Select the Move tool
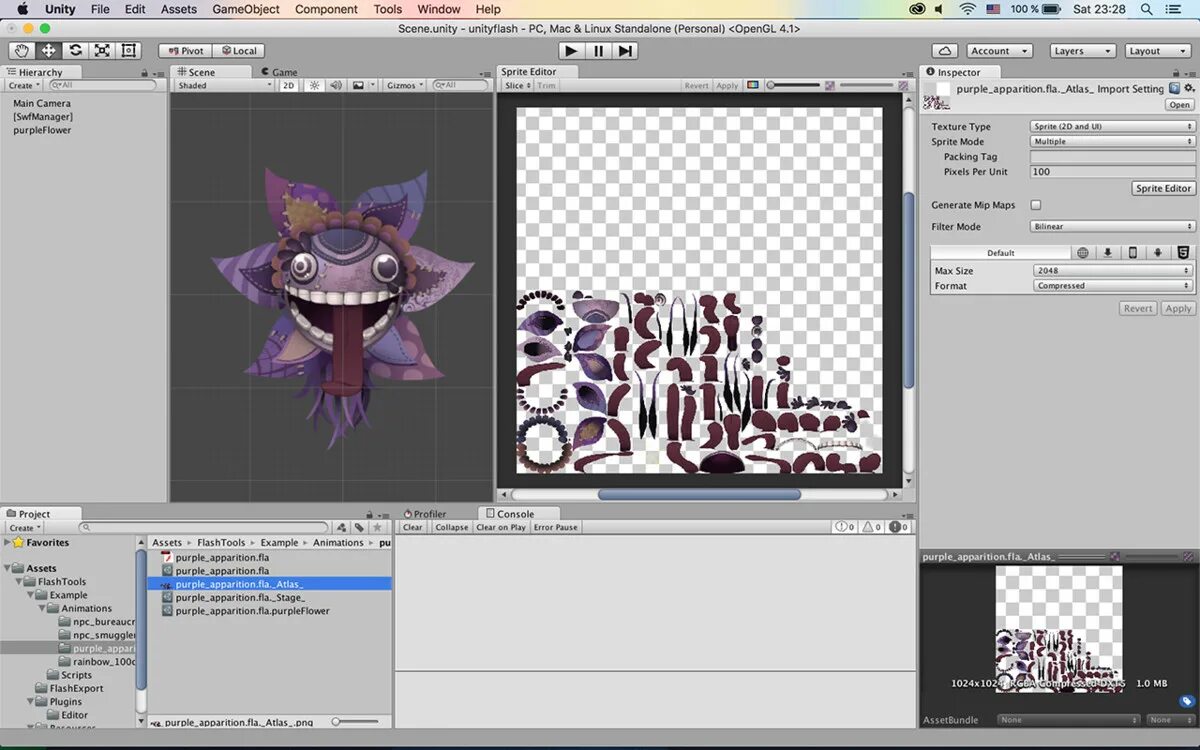 (48, 50)
